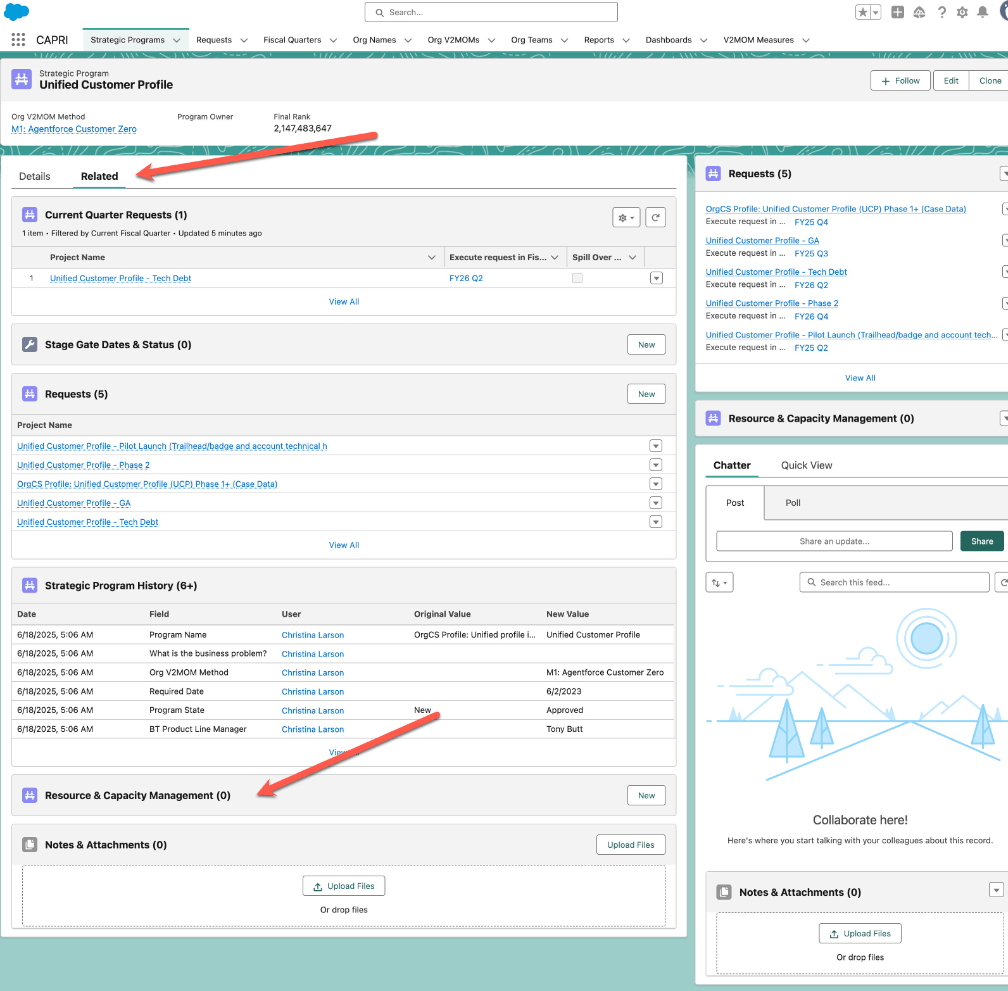Open the Guidance Center trailhead icon

(919, 12)
